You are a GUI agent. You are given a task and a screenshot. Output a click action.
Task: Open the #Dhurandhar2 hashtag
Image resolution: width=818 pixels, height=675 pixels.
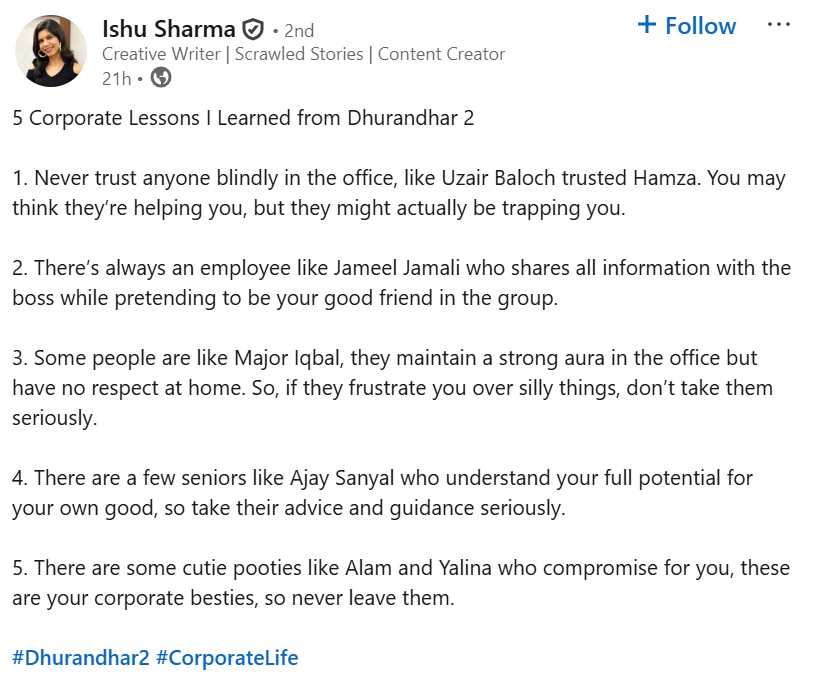[x=81, y=658]
